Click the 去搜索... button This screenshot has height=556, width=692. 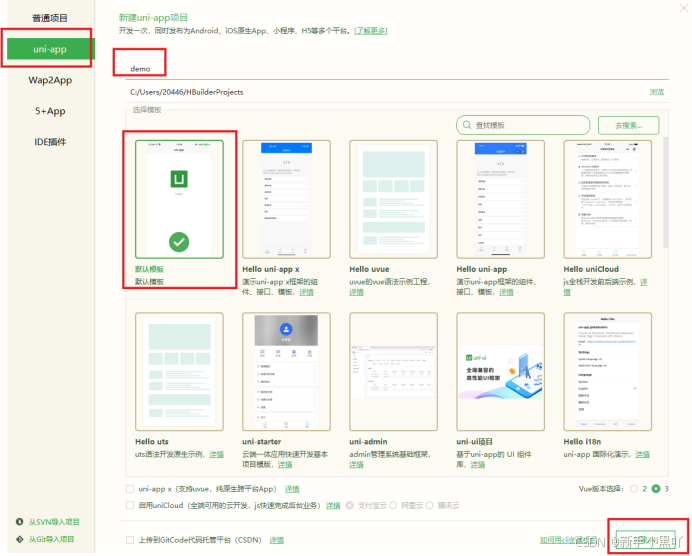[x=628, y=125]
